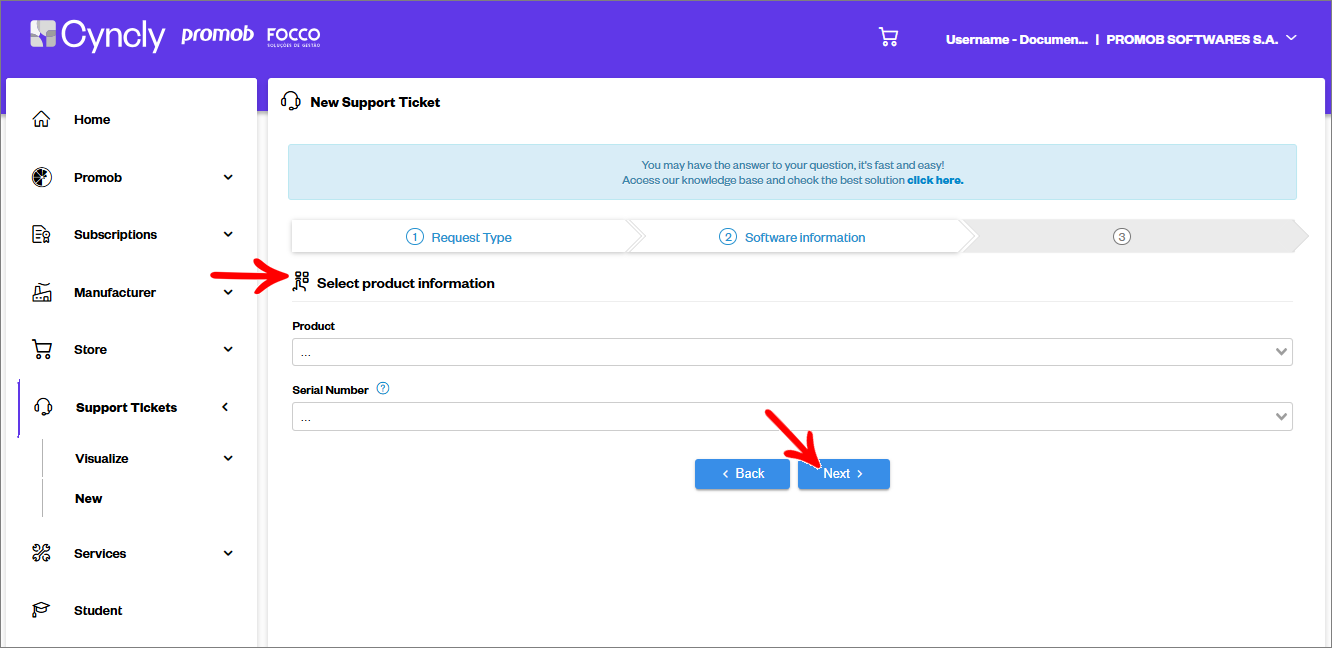Click the Student graduation cap icon
This screenshot has height=648, width=1332.
pyautogui.click(x=41, y=610)
